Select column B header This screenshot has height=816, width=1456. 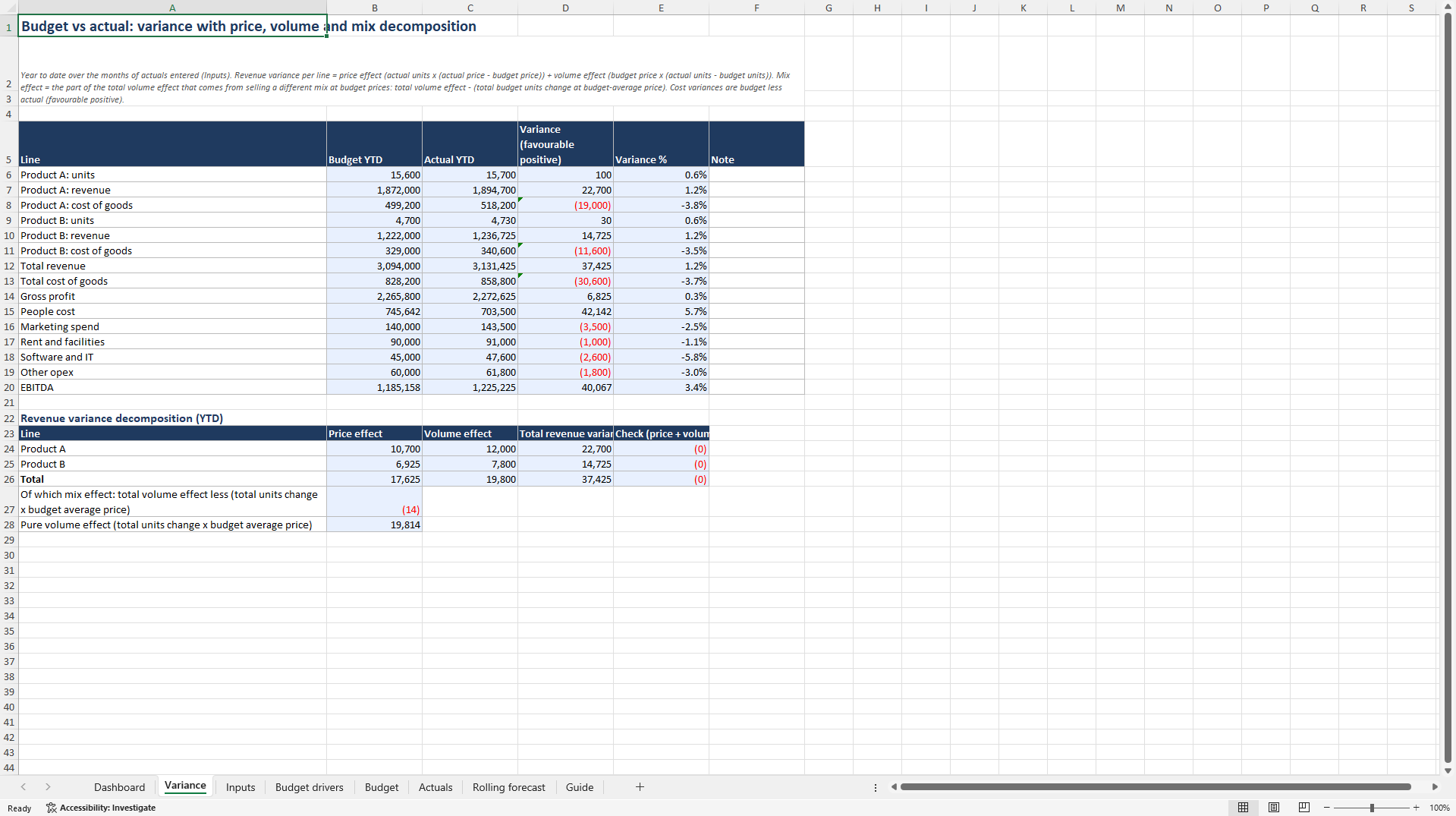(374, 8)
